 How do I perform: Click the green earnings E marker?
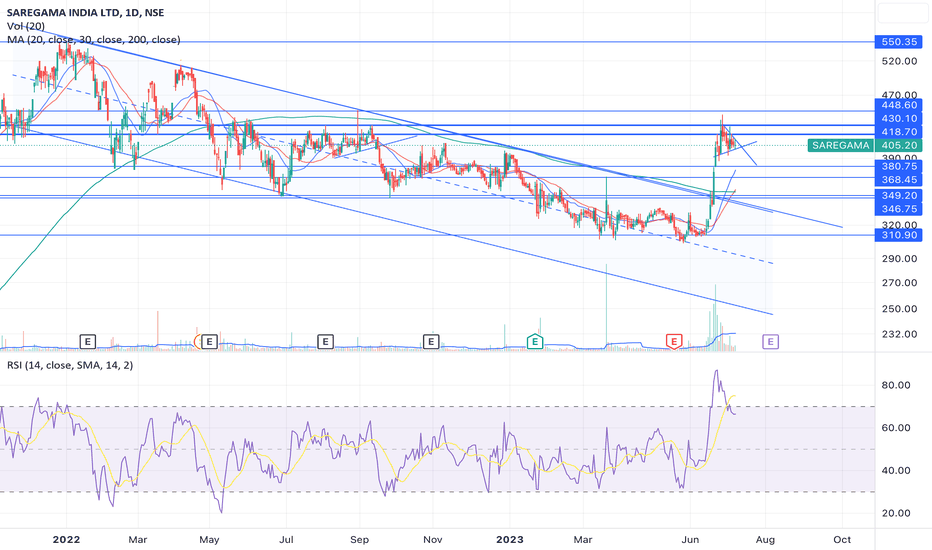pyautogui.click(x=535, y=341)
